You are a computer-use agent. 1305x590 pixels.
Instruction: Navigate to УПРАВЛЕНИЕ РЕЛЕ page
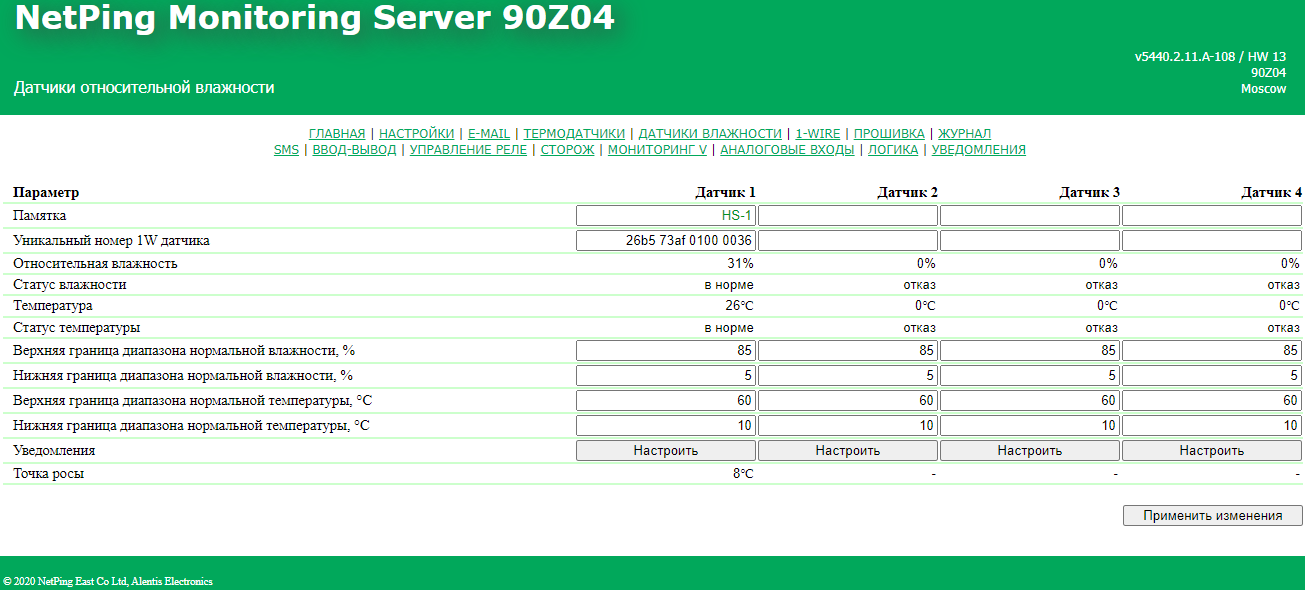point(469,150)
